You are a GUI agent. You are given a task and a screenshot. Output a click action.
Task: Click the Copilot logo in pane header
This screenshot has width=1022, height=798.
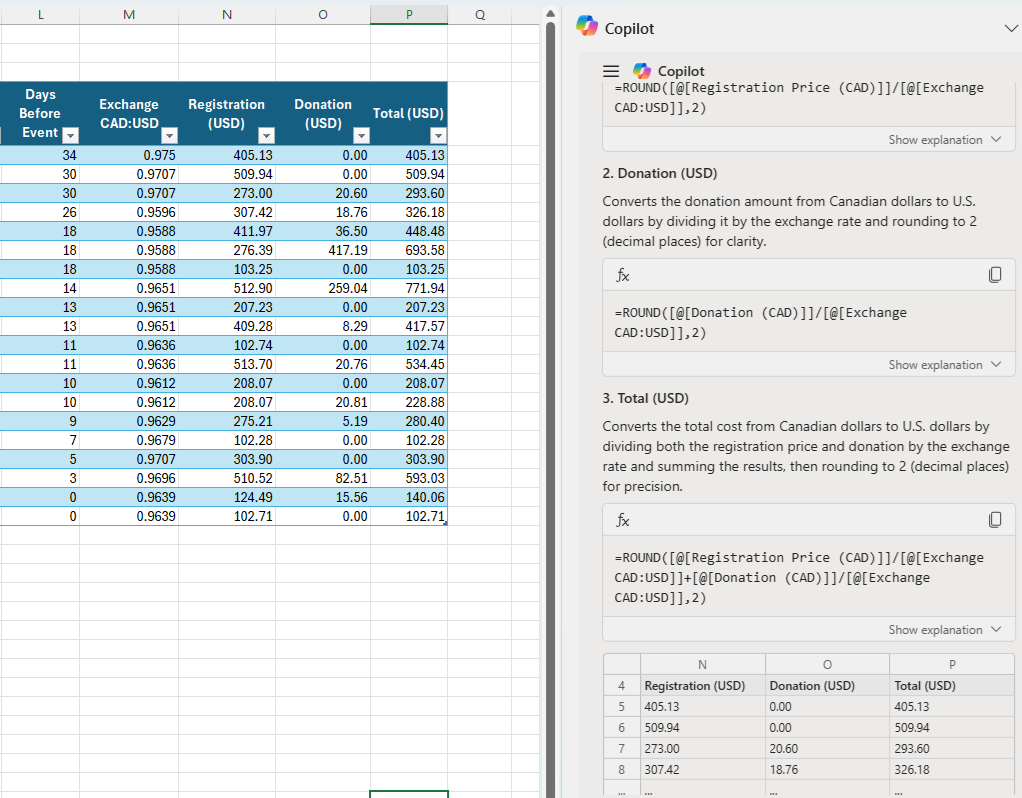[588, 27]
